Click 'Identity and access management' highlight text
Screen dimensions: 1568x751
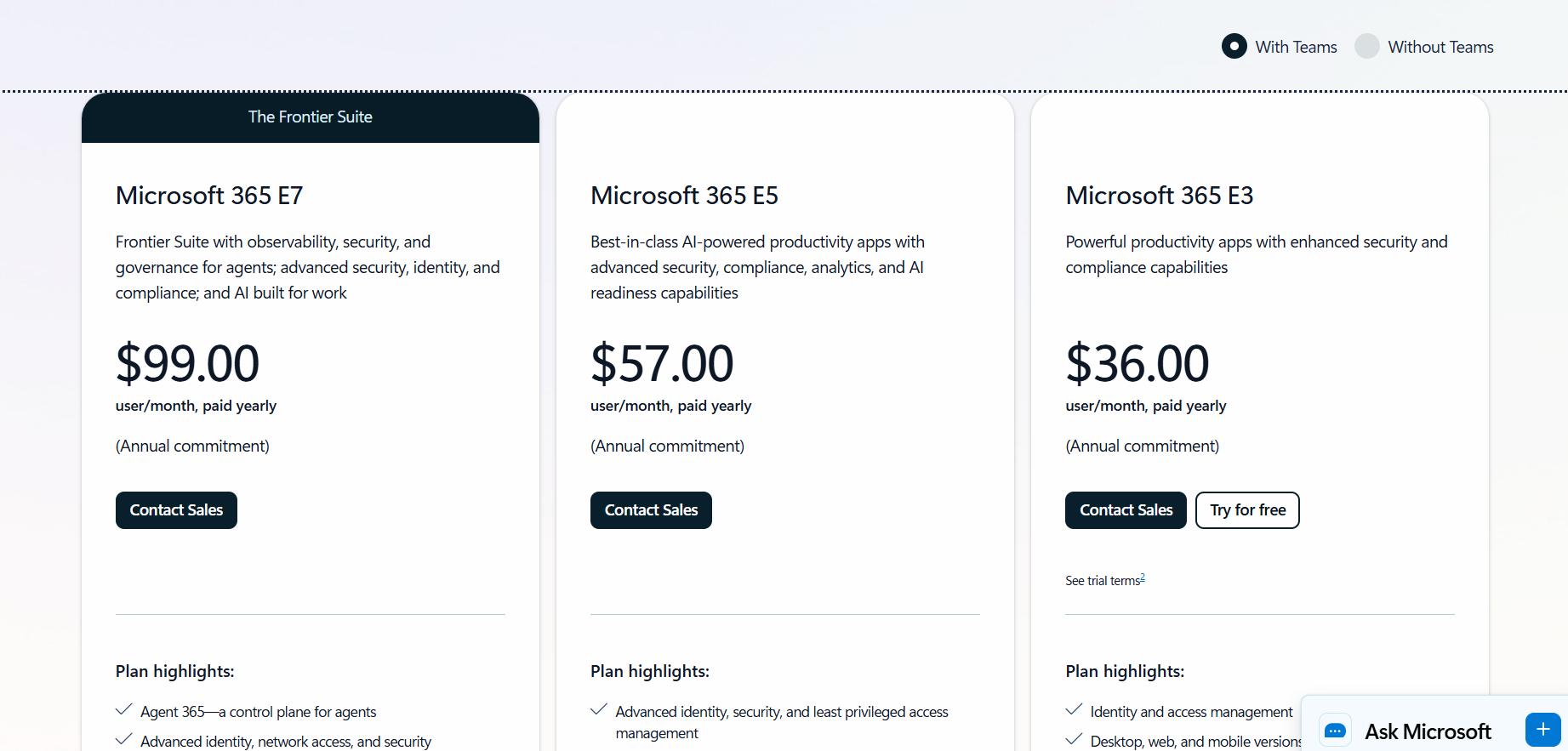(1191, 712)
